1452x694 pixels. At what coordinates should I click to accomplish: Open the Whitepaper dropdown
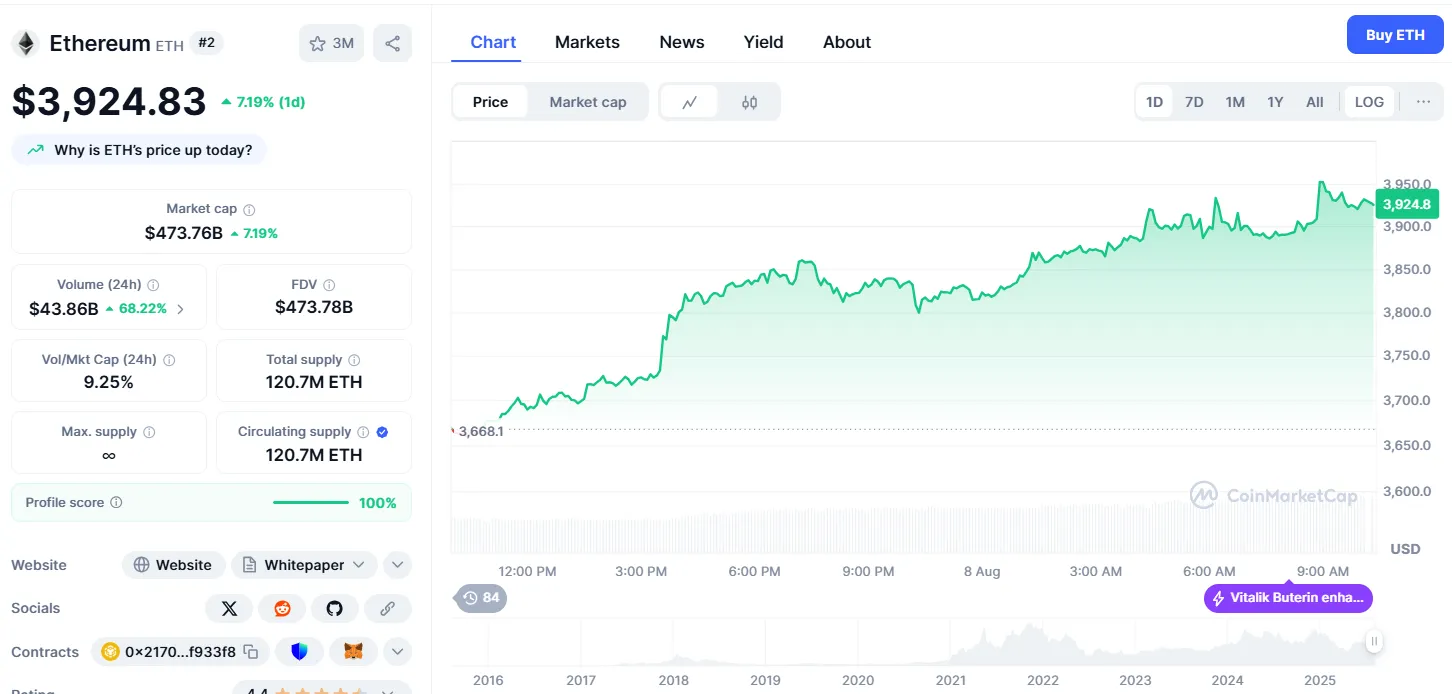(304, 565)
